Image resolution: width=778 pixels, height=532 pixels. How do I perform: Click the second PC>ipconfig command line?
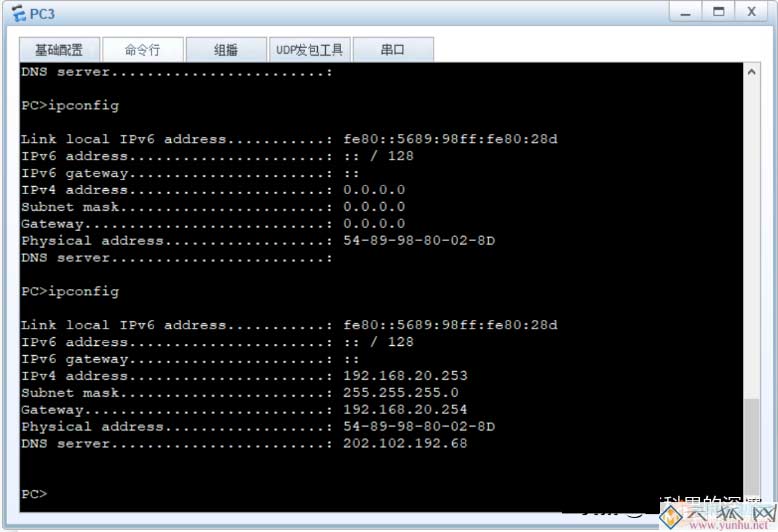70,292
